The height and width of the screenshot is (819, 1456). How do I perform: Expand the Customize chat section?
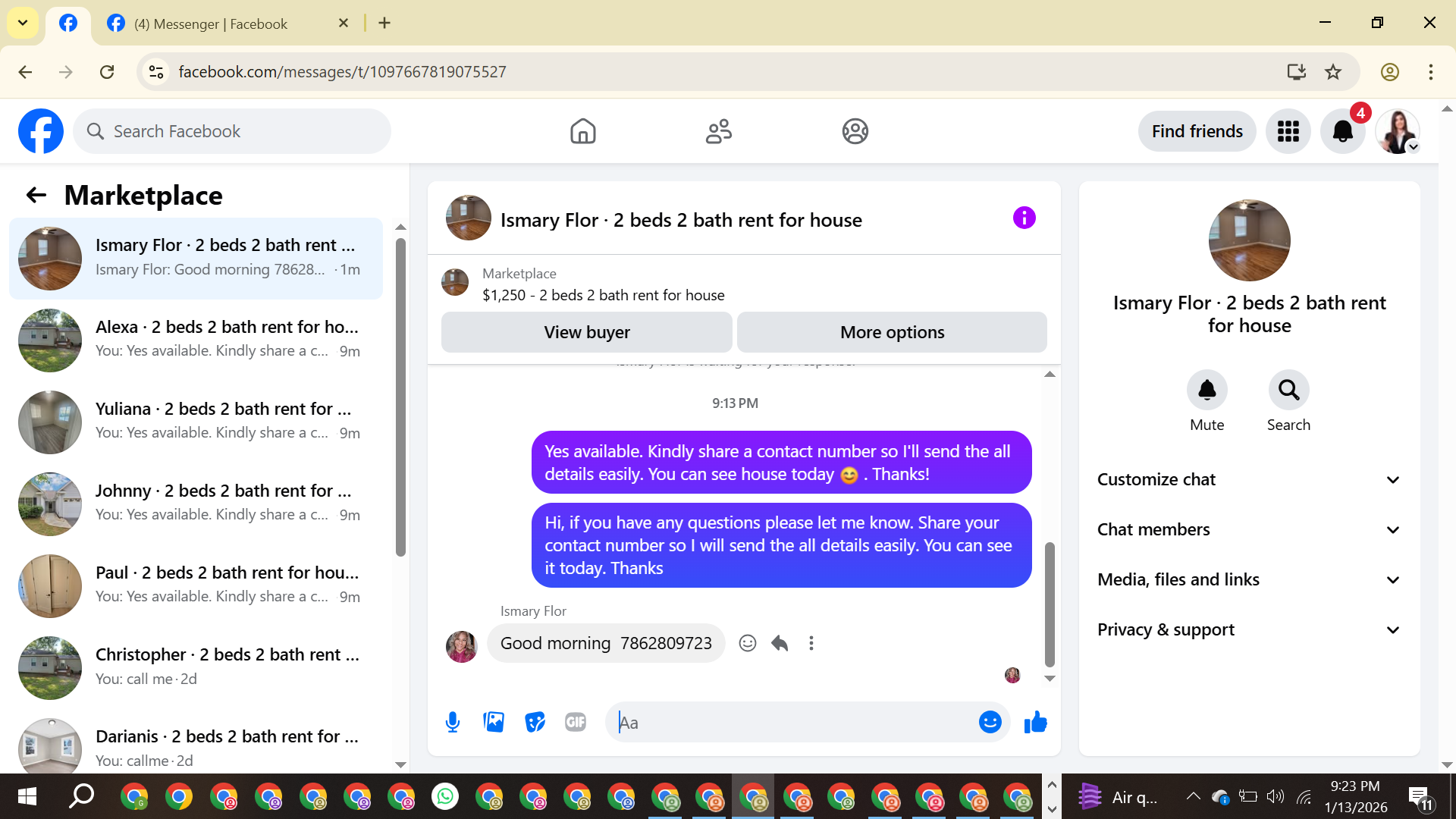(x=1249, y=479)
